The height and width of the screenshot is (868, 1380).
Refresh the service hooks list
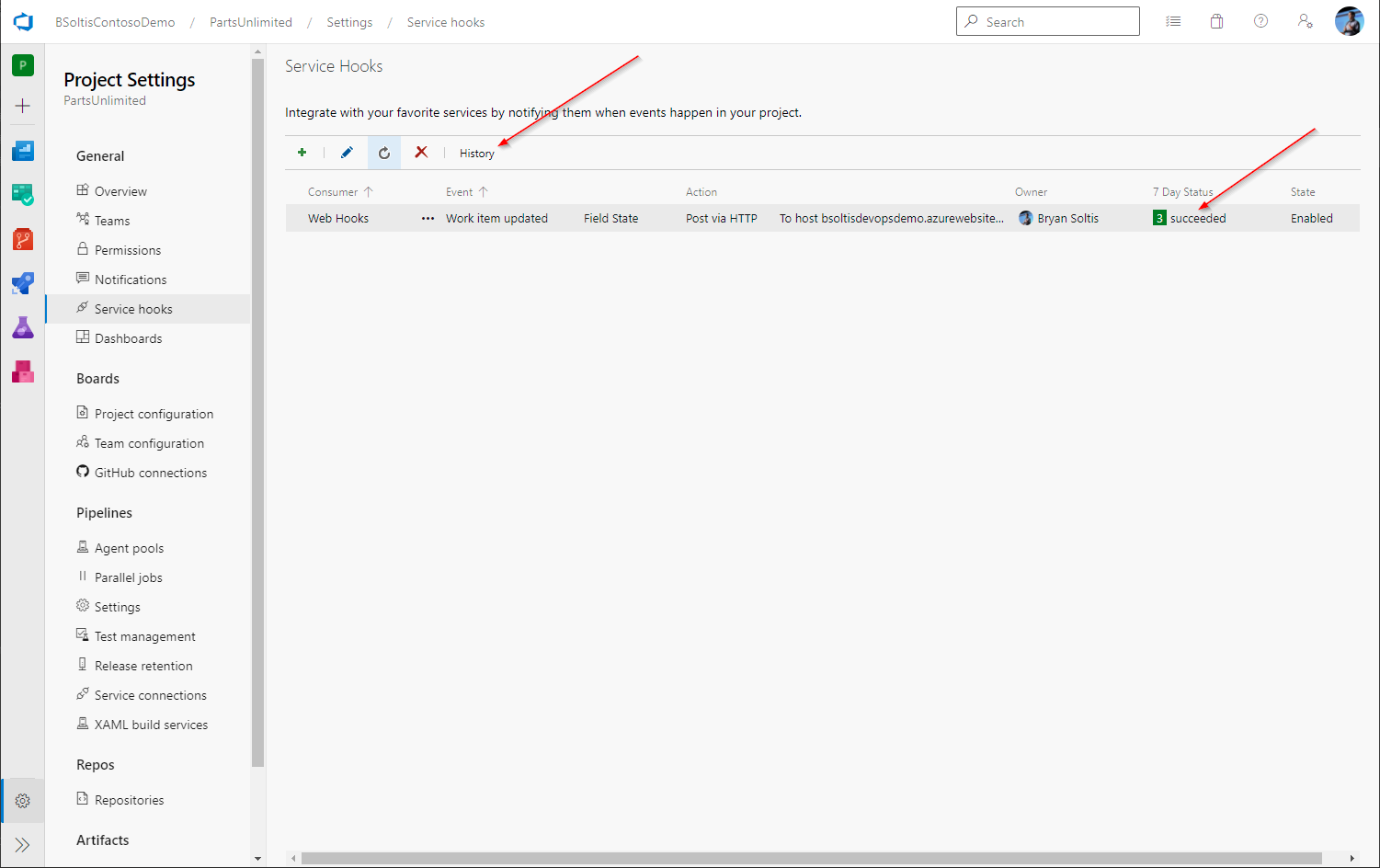coord(384,153)
